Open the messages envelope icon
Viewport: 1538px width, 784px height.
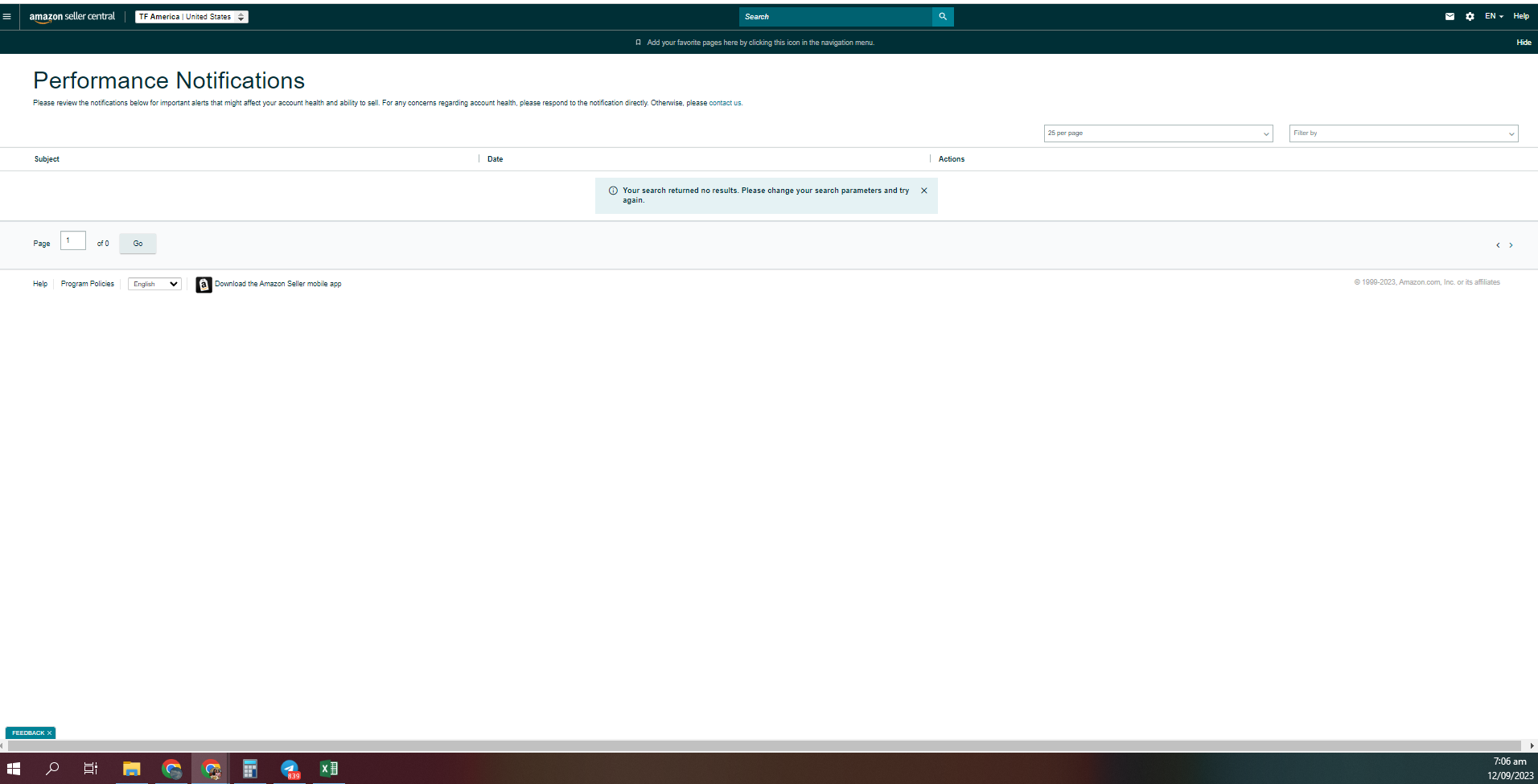click(1450, 16)
